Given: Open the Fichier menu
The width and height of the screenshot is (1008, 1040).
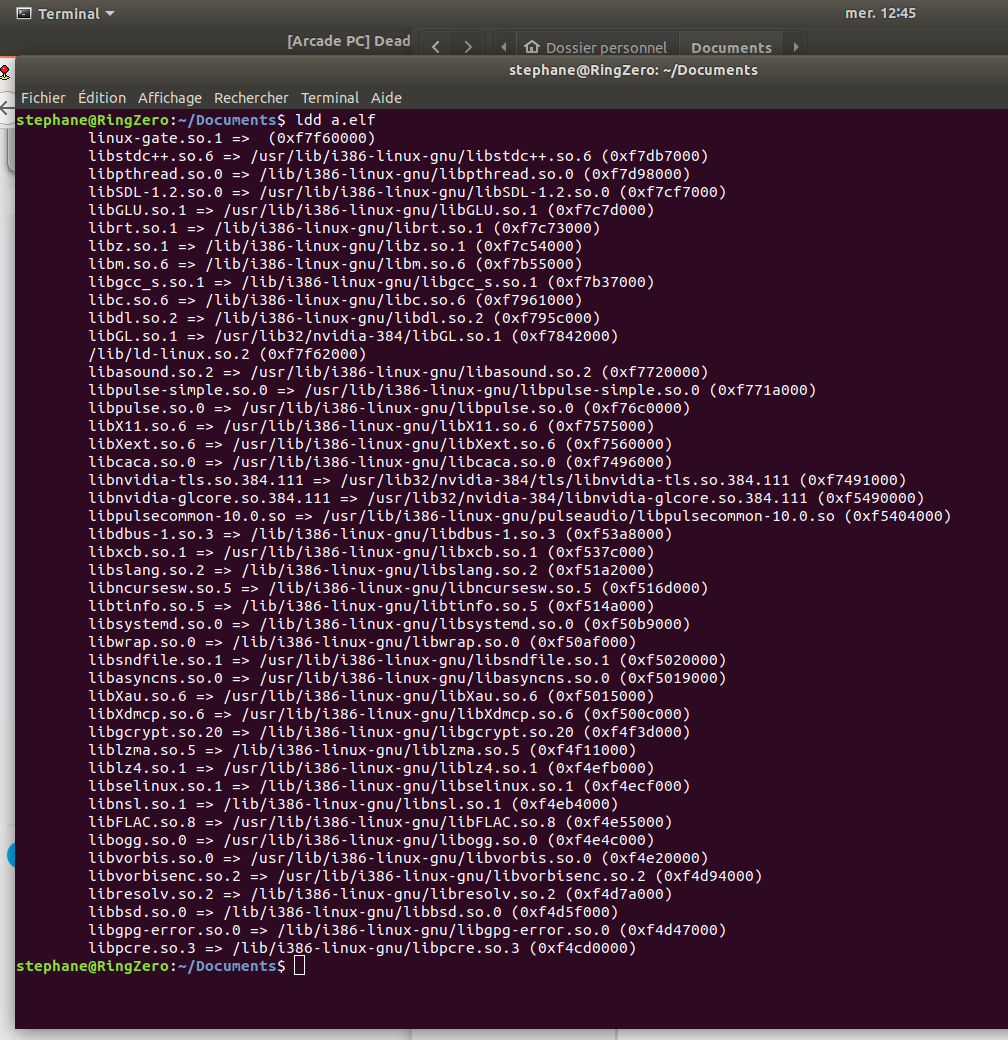Looking at the screenshot, I should (x=43, y=98).
